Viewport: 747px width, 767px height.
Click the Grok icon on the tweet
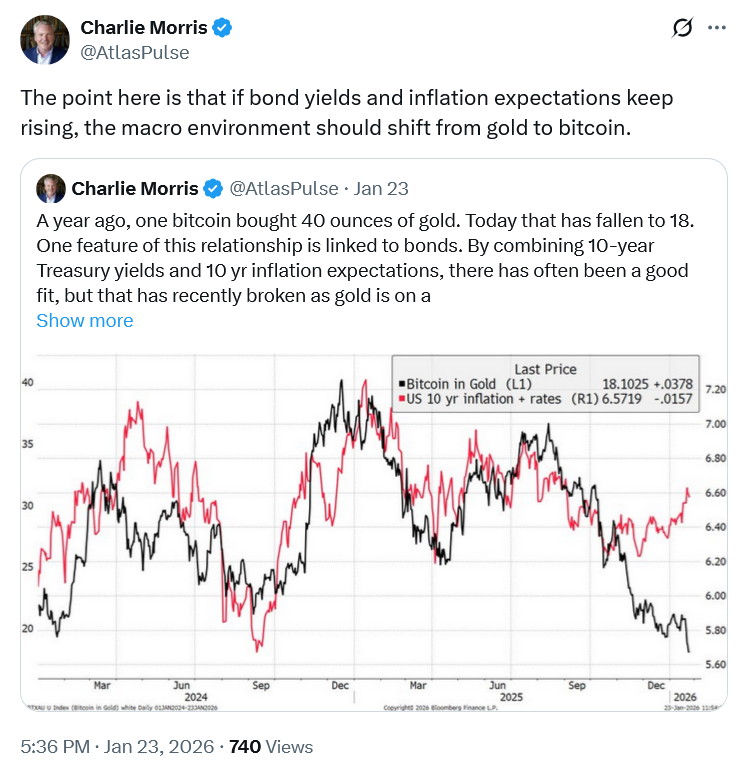point(683,29)
